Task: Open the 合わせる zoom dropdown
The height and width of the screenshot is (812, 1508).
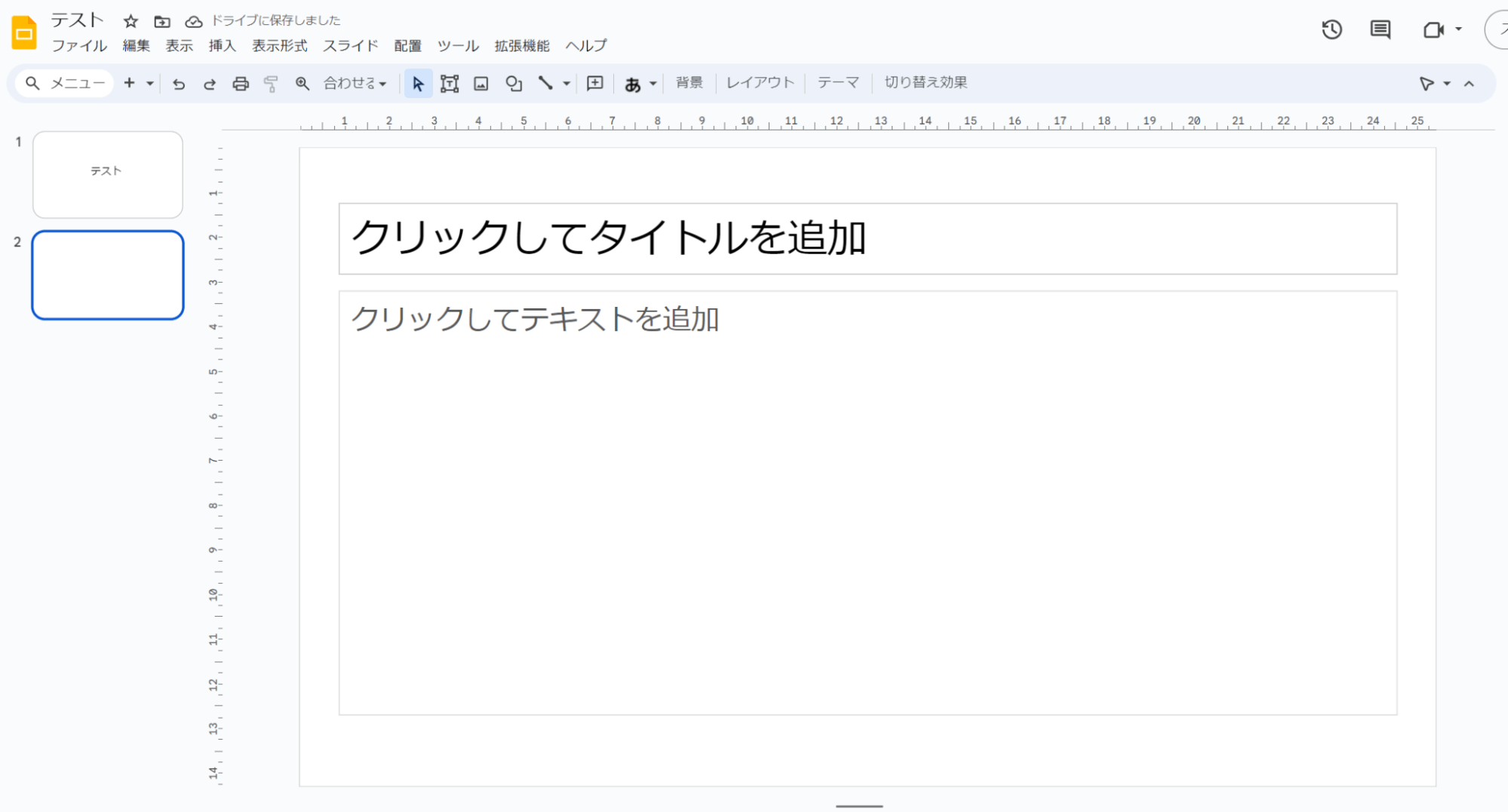Action: point(355,84)
